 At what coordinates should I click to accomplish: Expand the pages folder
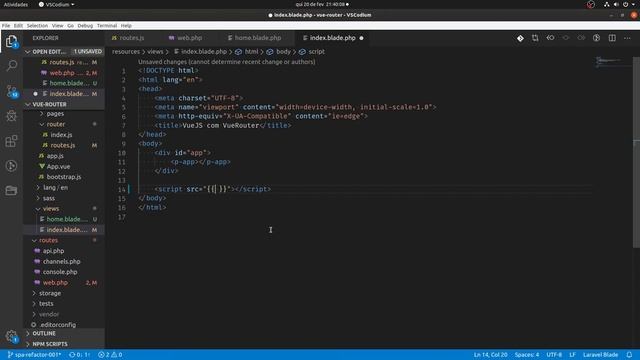(x=55, y=113)
